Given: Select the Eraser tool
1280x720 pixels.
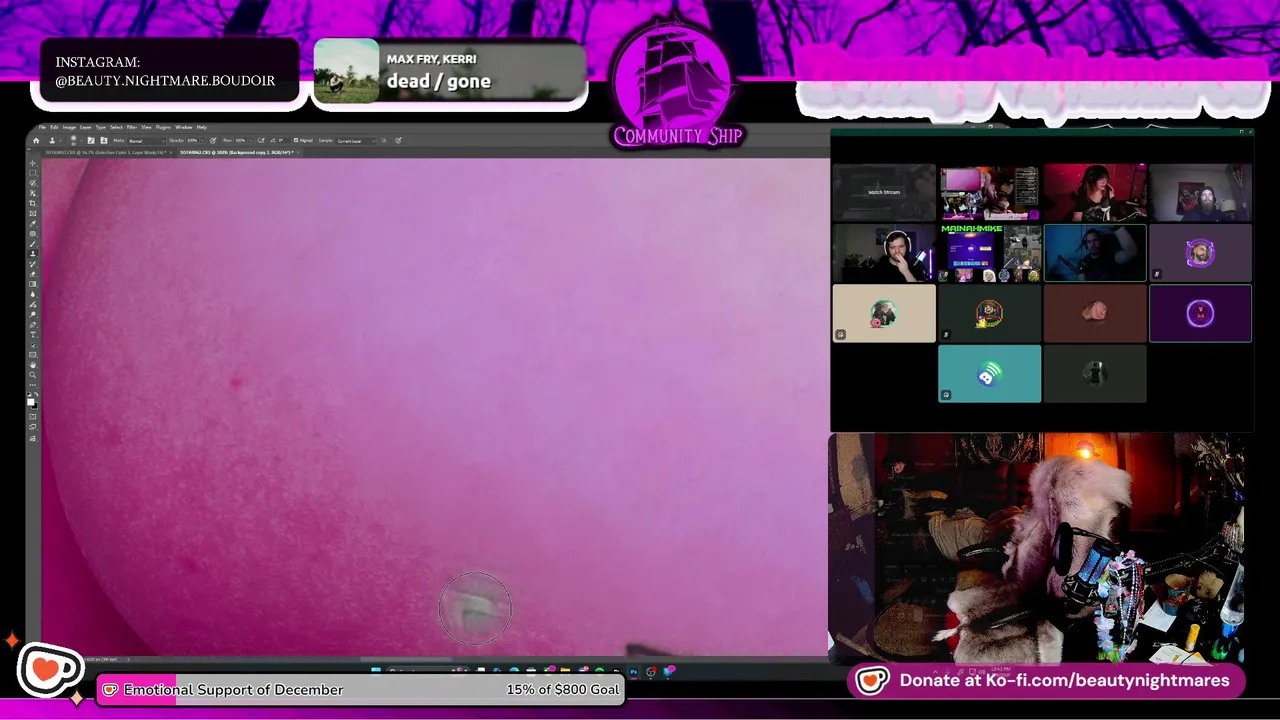Looking at the screenshot, I should click(33, 274).
